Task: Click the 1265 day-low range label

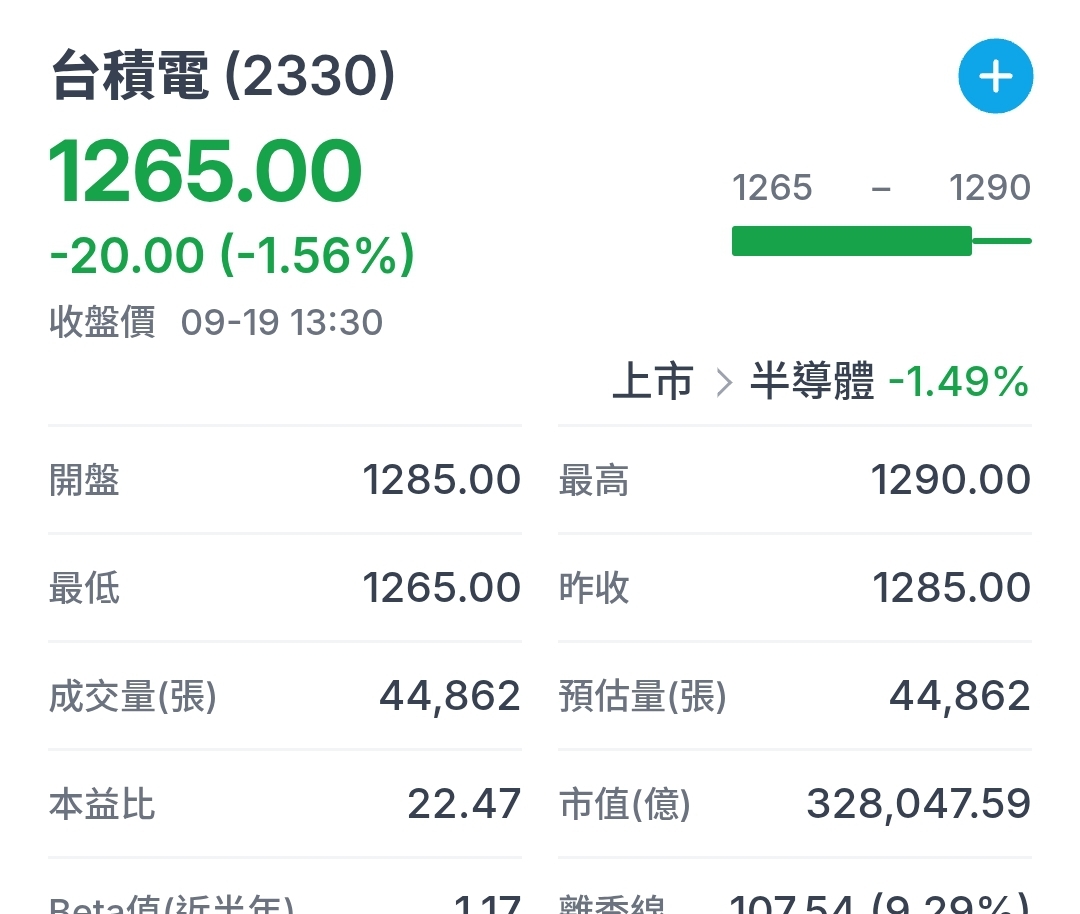Action: pyautogui.click(x=773, y=188)
